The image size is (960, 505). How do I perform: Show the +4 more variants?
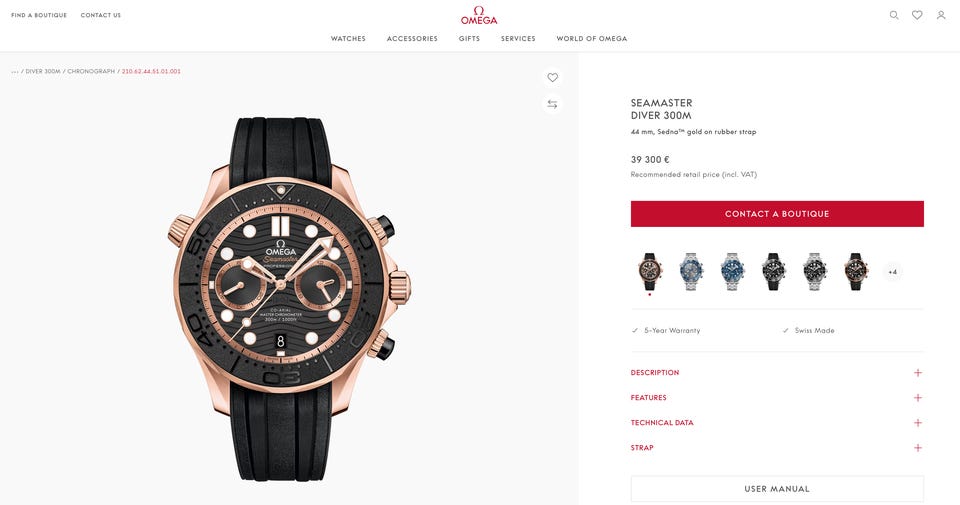[x=893, y=272]
